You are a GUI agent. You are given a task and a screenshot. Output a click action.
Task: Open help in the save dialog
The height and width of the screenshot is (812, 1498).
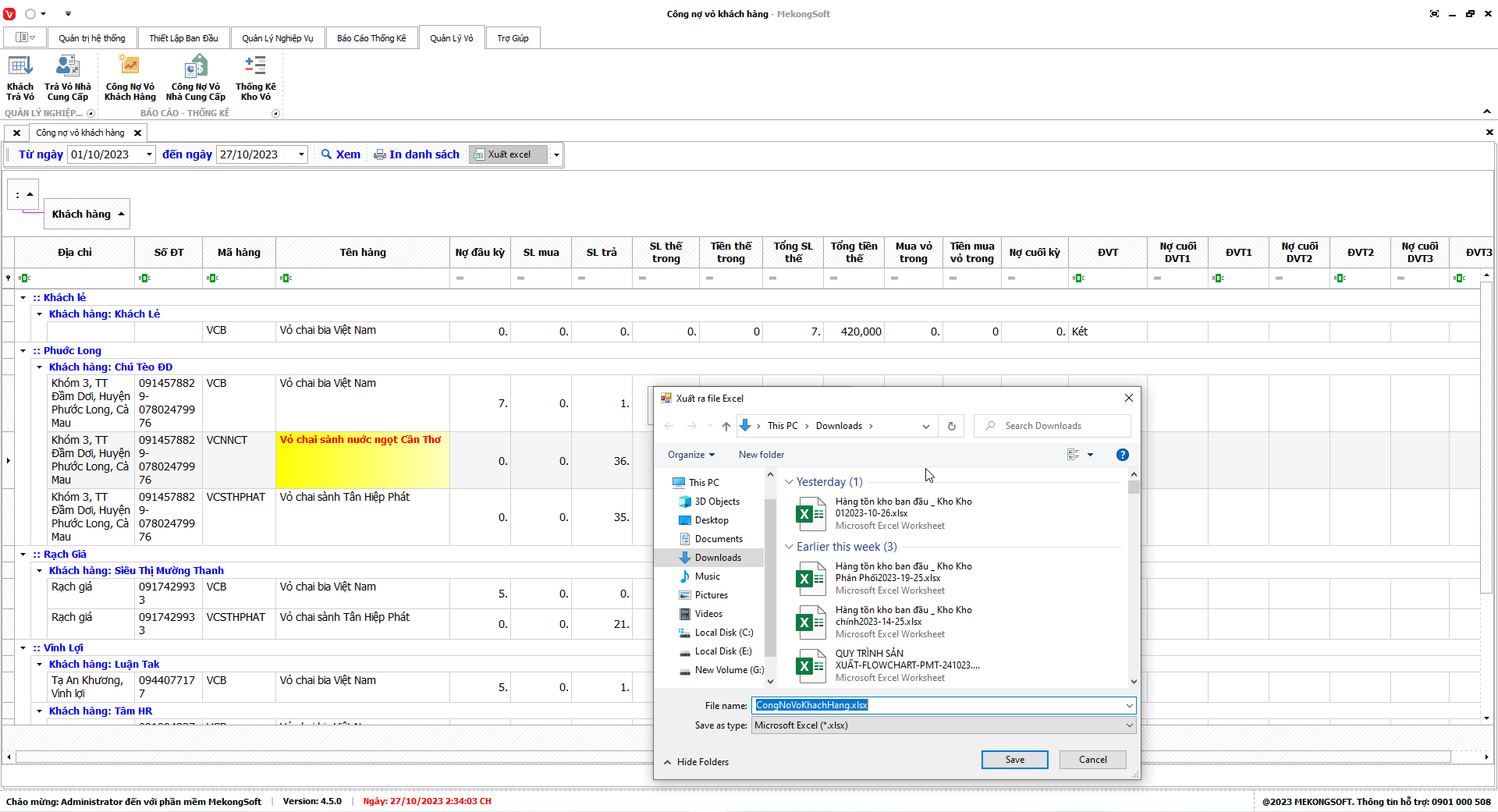(1122, 455)
